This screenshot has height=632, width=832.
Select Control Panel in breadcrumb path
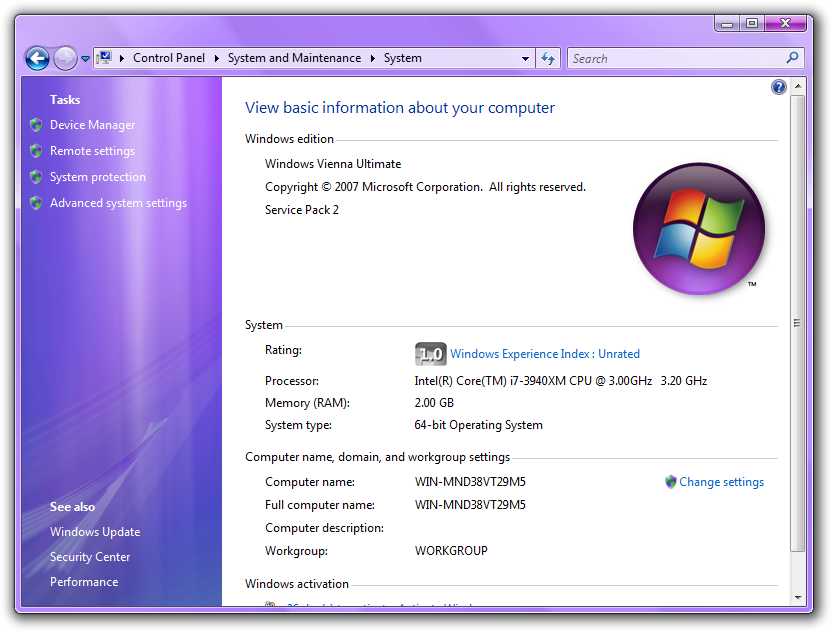169,58
